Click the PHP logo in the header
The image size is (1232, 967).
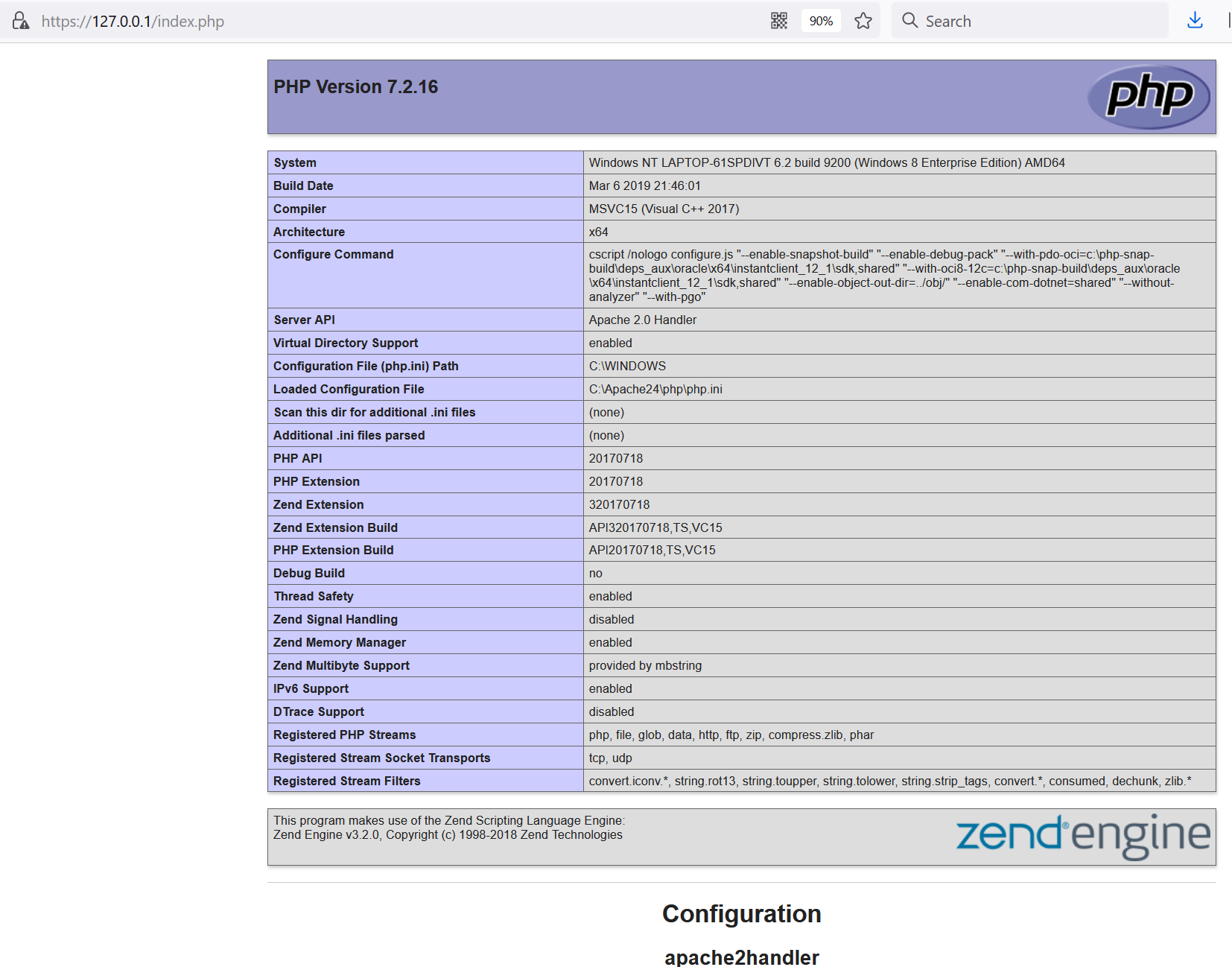coord(1149,97)
